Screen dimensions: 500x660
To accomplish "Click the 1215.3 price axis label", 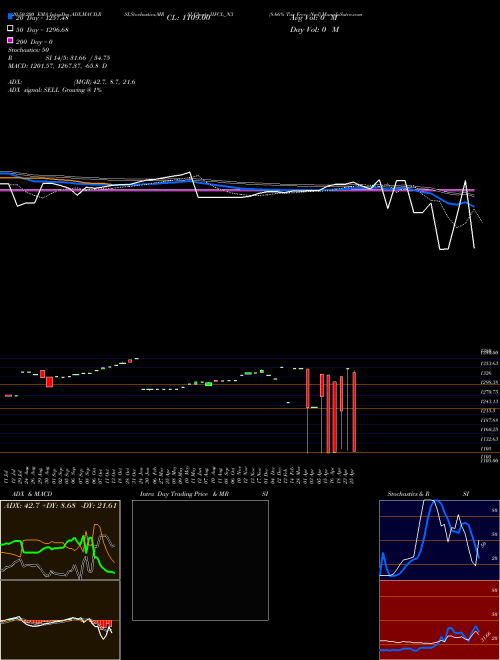I will point(489,410).
